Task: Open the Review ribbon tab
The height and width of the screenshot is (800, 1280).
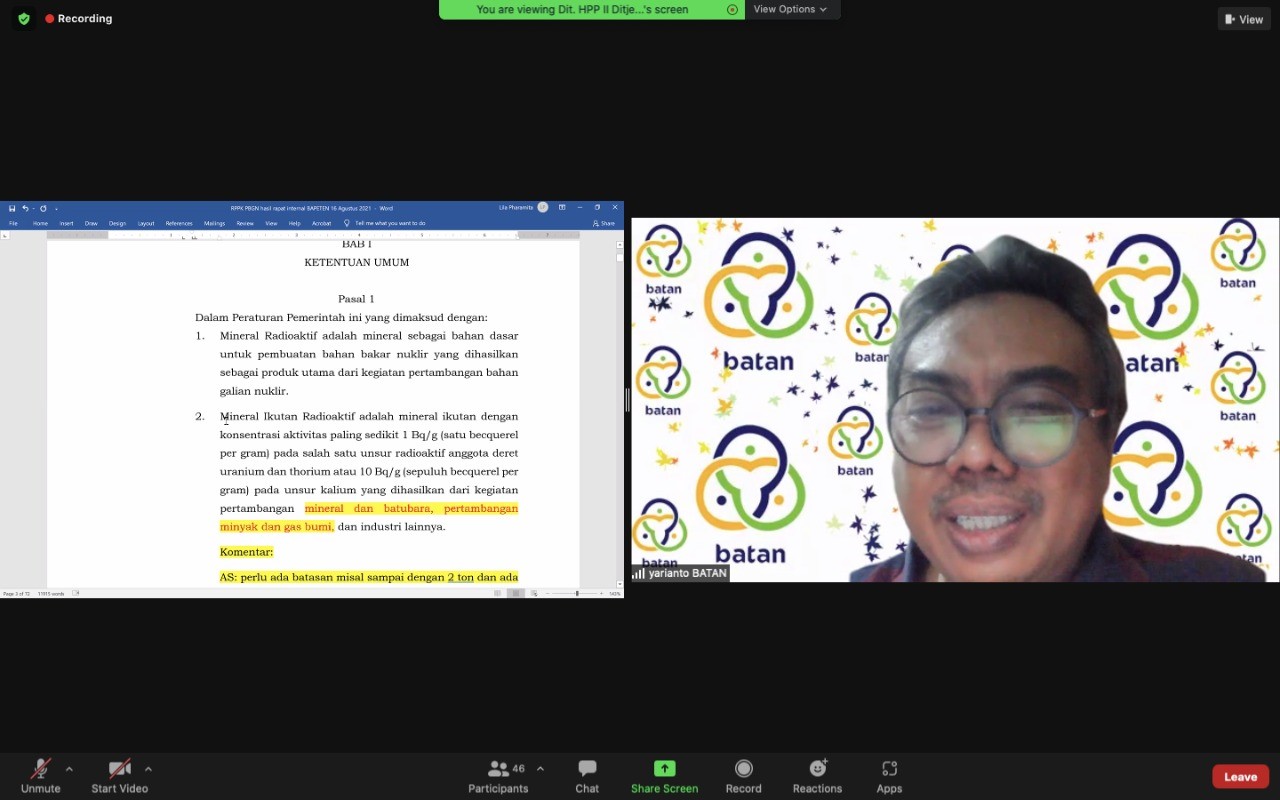Action: pos(245,223)
